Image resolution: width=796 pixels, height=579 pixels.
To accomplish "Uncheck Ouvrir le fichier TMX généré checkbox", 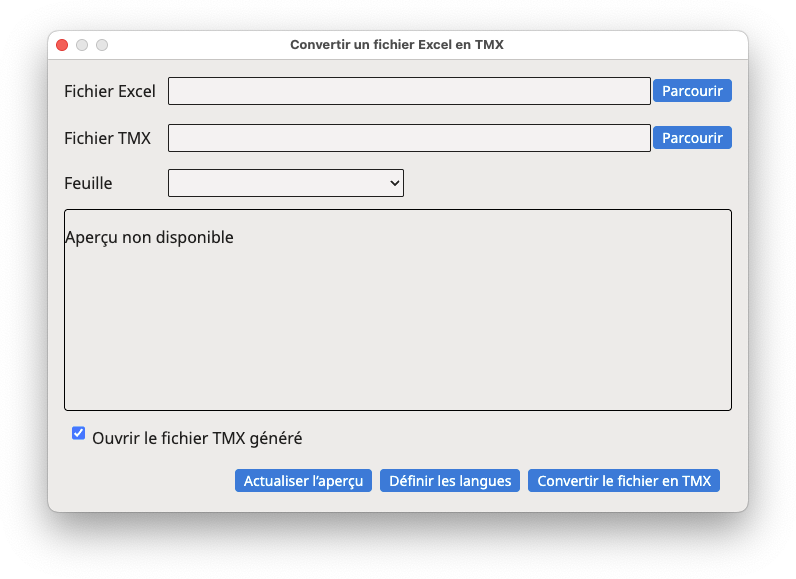I will click(x=78, y=433).
